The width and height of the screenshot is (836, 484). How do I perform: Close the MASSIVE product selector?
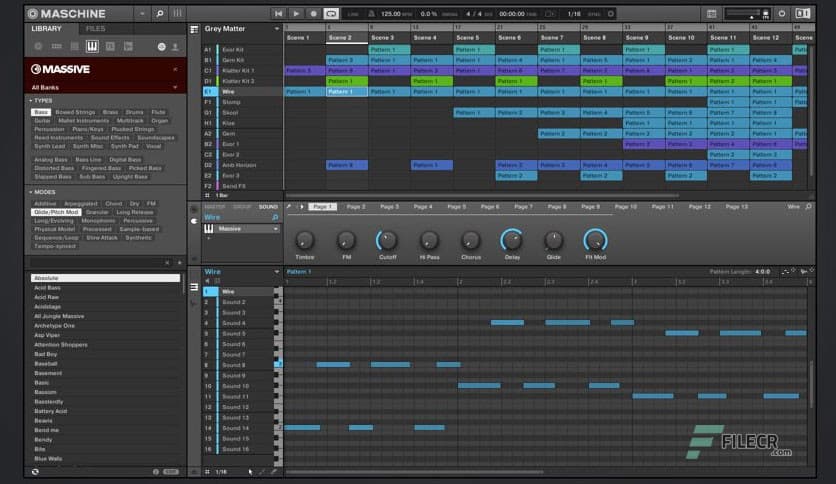click(x=175, y=69)
